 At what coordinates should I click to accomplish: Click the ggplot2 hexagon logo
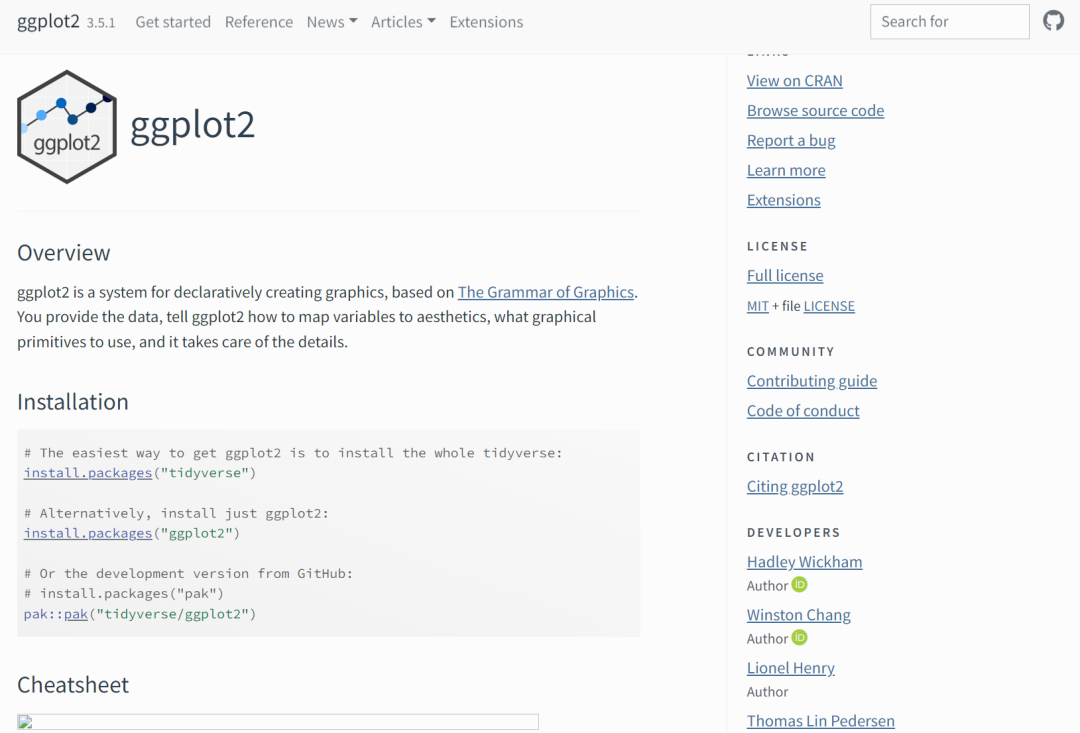[x=67, y=127]
